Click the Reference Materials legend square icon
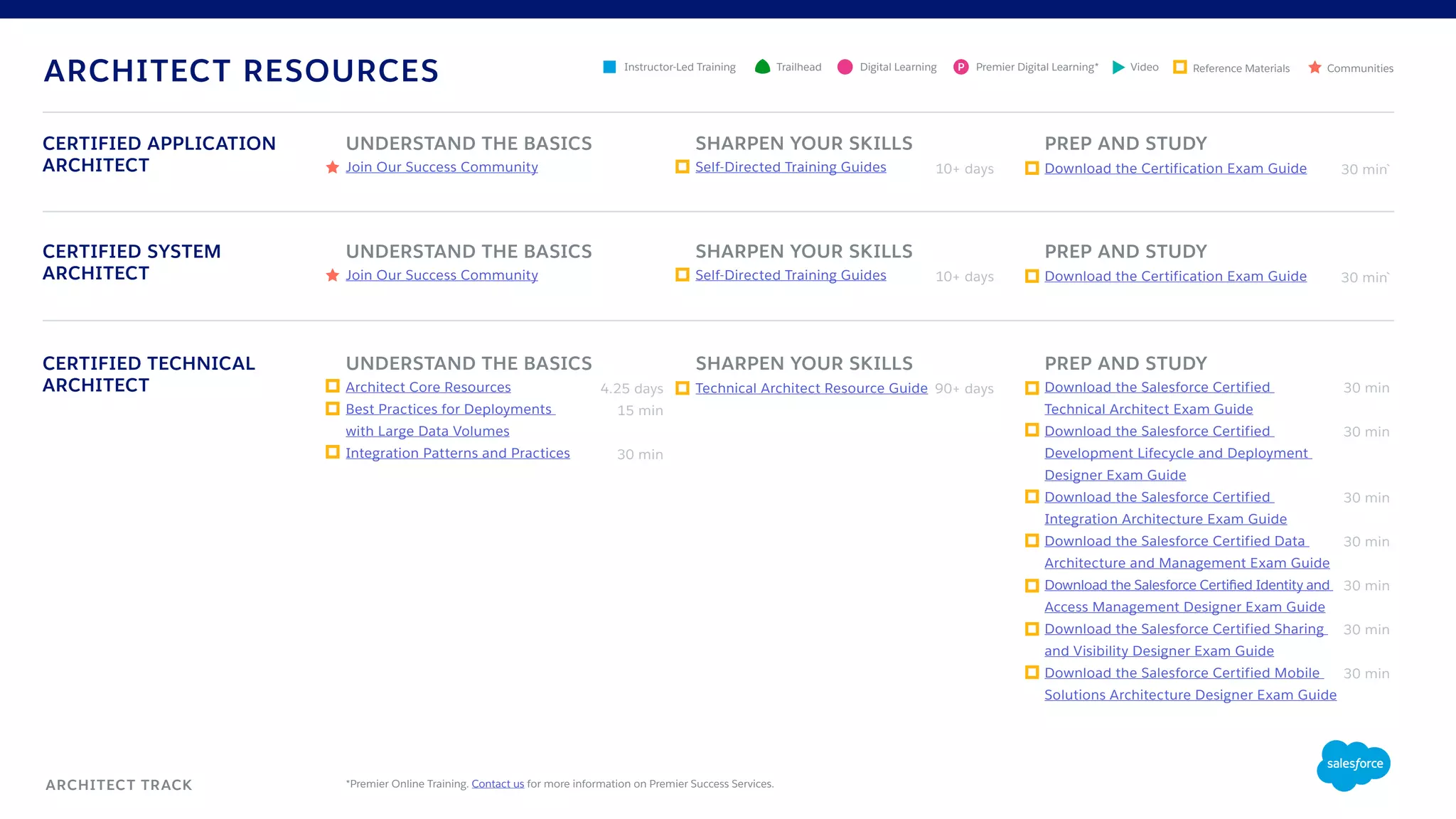This screenshot has width=1456, height=819. point(1179,67)
